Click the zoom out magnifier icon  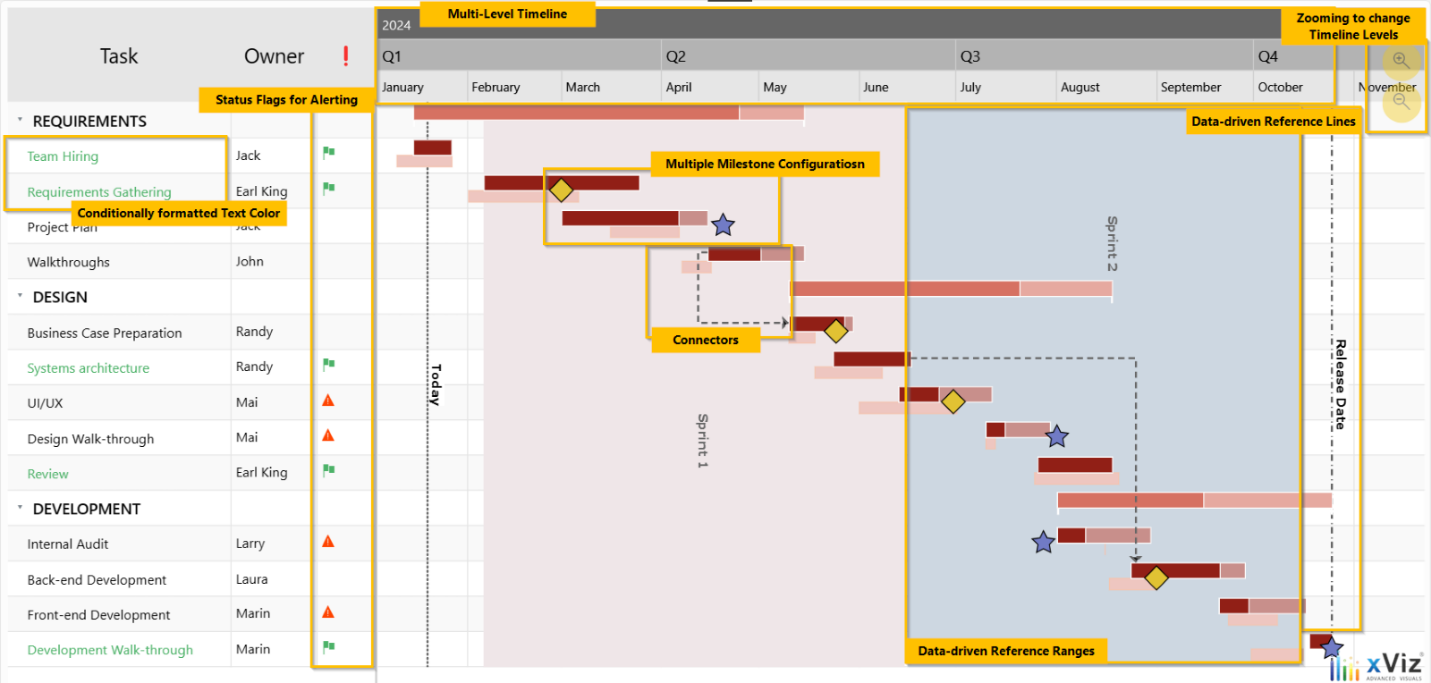click(1401, 101)
